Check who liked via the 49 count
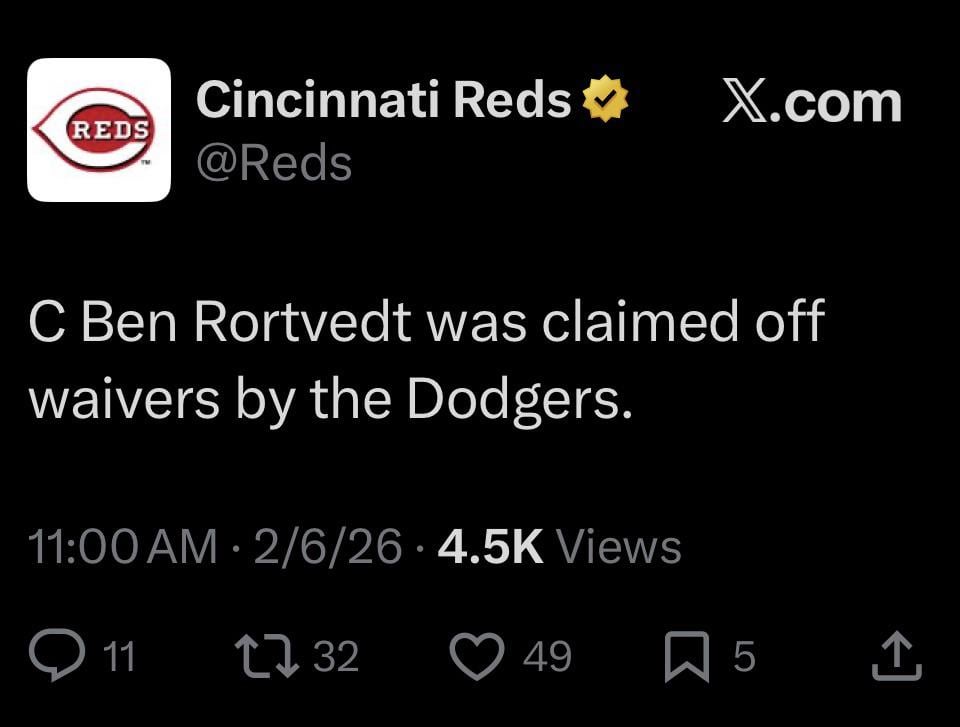Image resolution: width=960 pixels, height=727 pixels. pos(545,657)
